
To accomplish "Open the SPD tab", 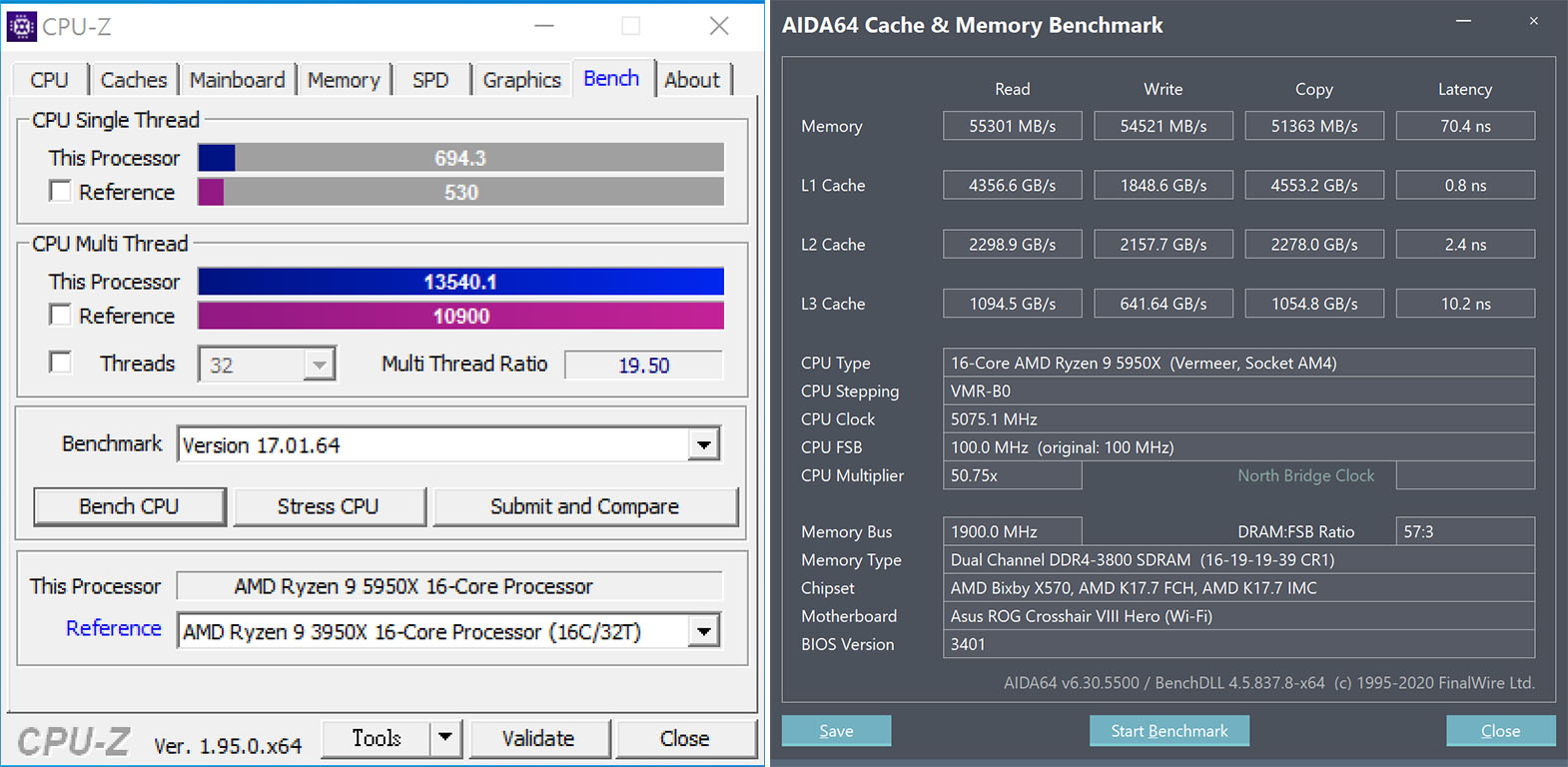I will coord(430,80).
